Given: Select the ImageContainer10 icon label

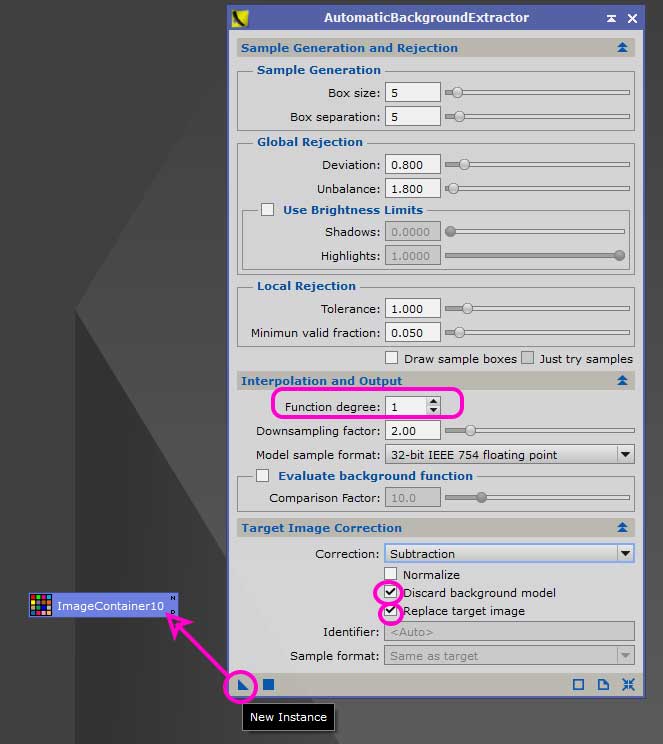Looking at the screenshot, I should click(x=110, y=606).
